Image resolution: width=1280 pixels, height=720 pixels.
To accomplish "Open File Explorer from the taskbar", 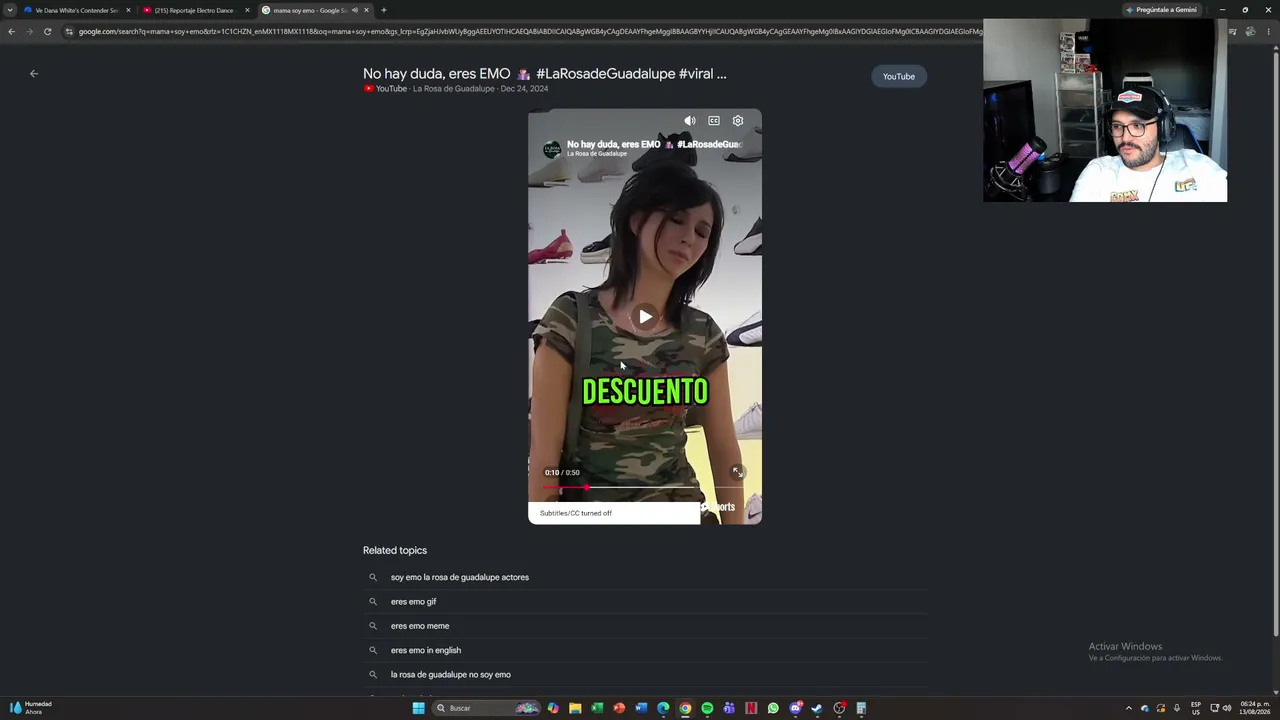I will click(x=575, y=708).
